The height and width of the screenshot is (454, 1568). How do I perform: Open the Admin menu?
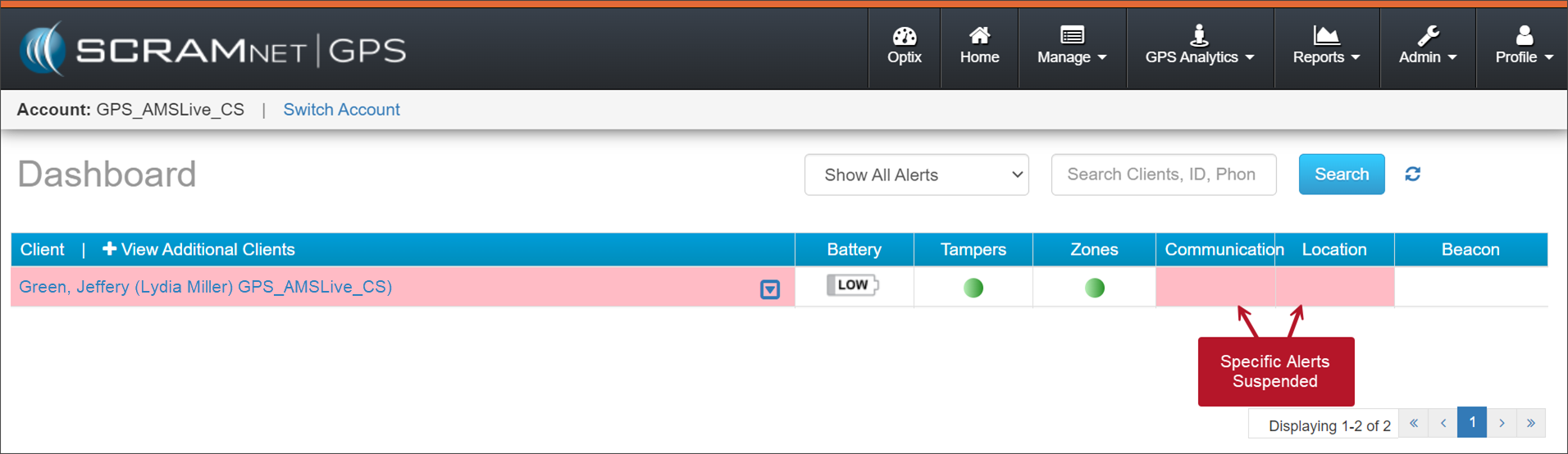[x=1427, y=48]
